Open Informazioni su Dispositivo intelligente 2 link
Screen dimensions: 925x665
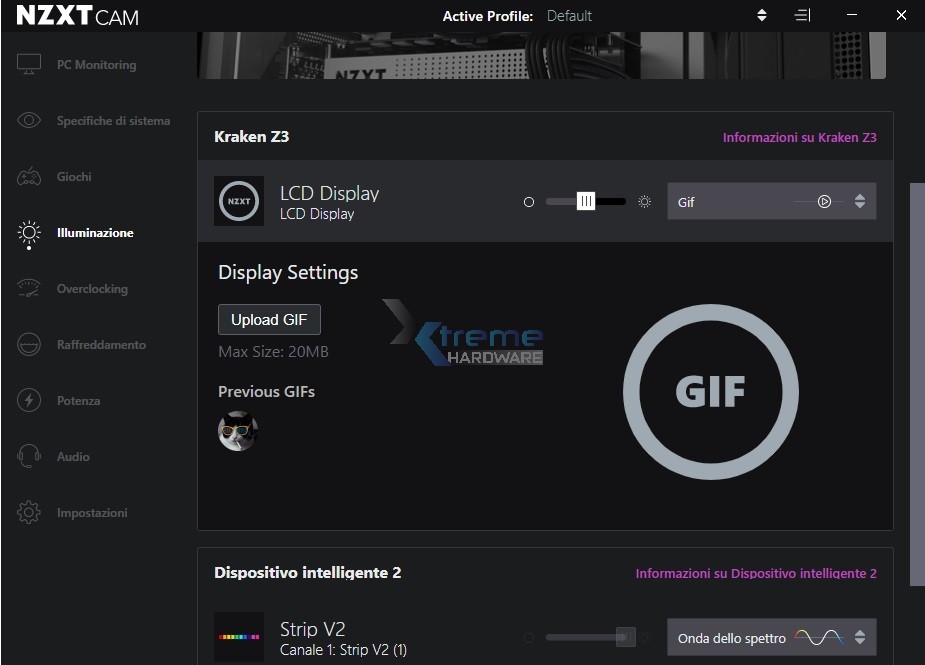coord(755,573)
